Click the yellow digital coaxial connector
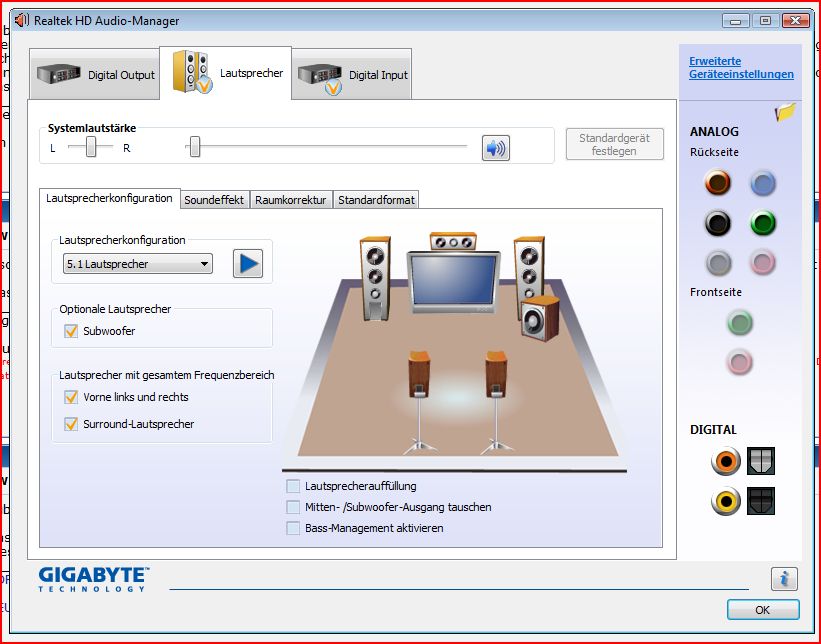This screenshot has width=821, height=644. click(726, 501)
